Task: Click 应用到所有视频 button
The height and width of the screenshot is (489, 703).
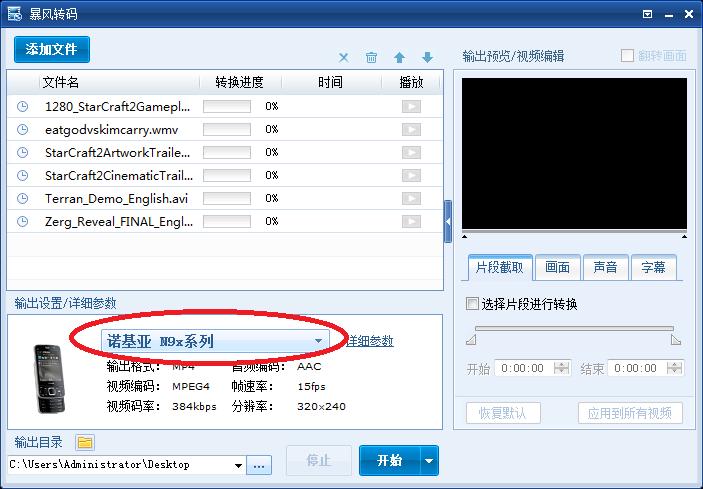Action: coord(630,413)
